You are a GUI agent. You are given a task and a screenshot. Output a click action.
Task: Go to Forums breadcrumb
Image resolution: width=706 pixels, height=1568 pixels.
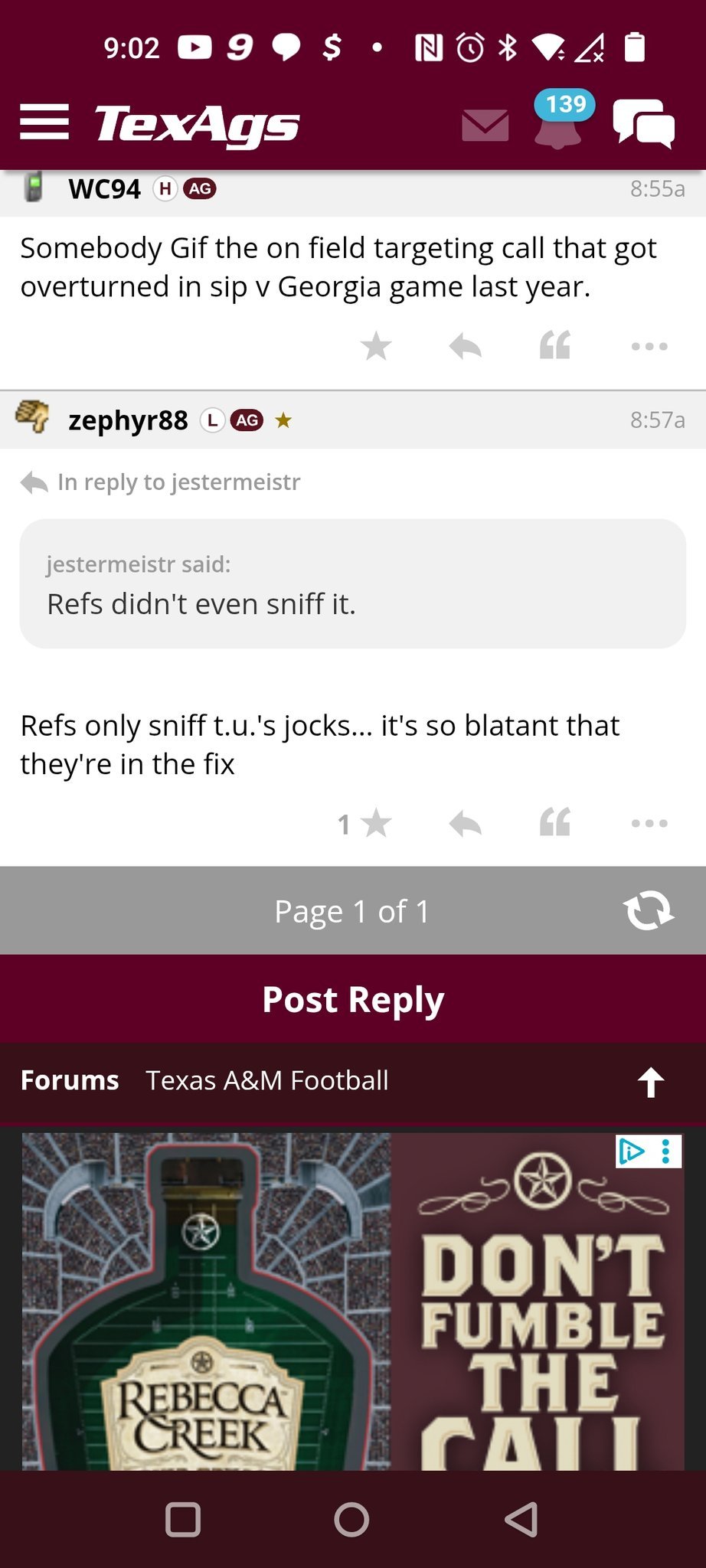click(70, 1080)
